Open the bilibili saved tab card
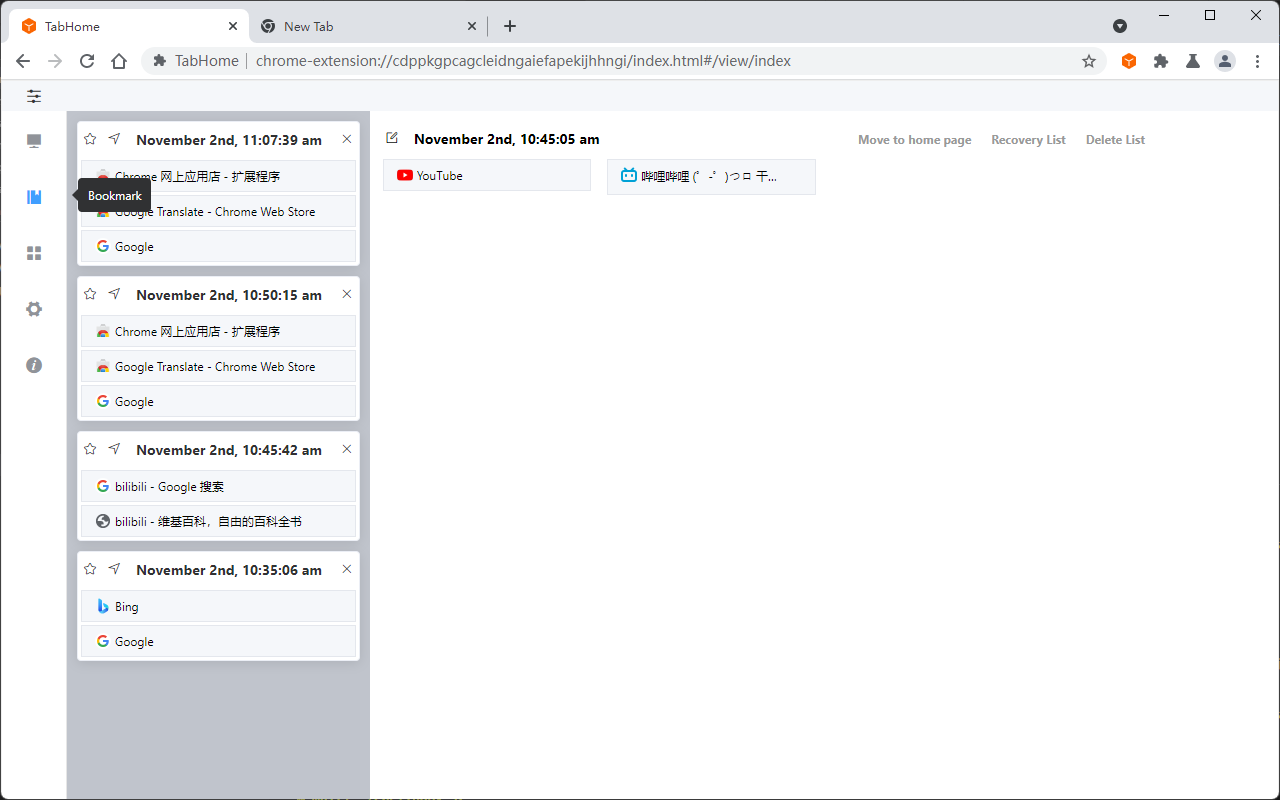This screenshot has height=800, width=1280. point(711,176)
